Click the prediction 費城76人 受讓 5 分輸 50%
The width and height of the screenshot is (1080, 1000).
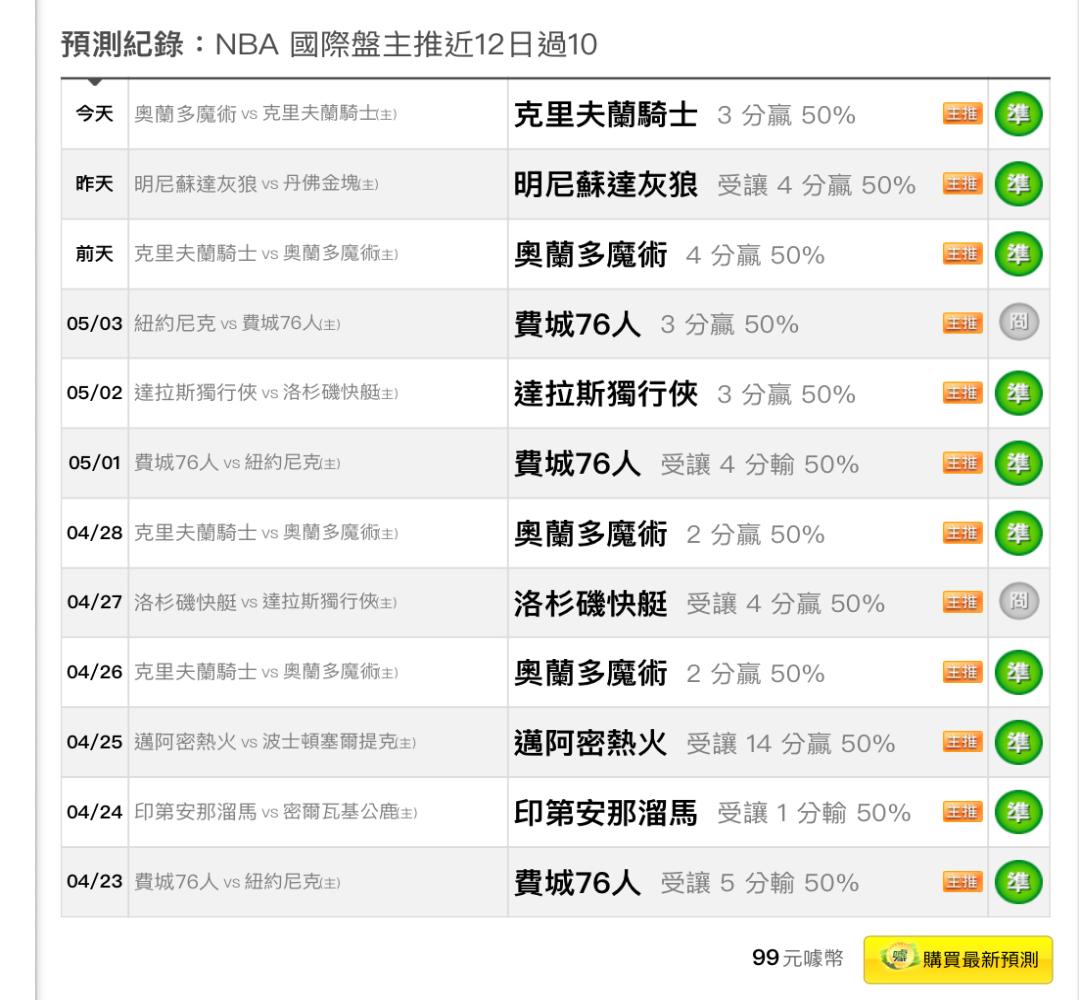click(x=687, y=882)
